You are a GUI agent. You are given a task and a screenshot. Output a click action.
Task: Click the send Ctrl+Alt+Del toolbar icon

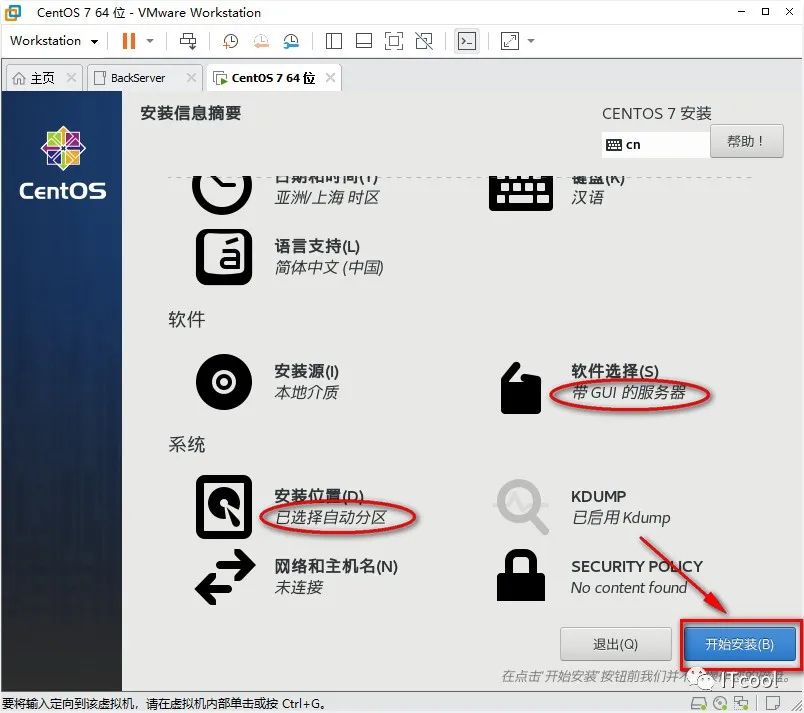tap(188, 40)
